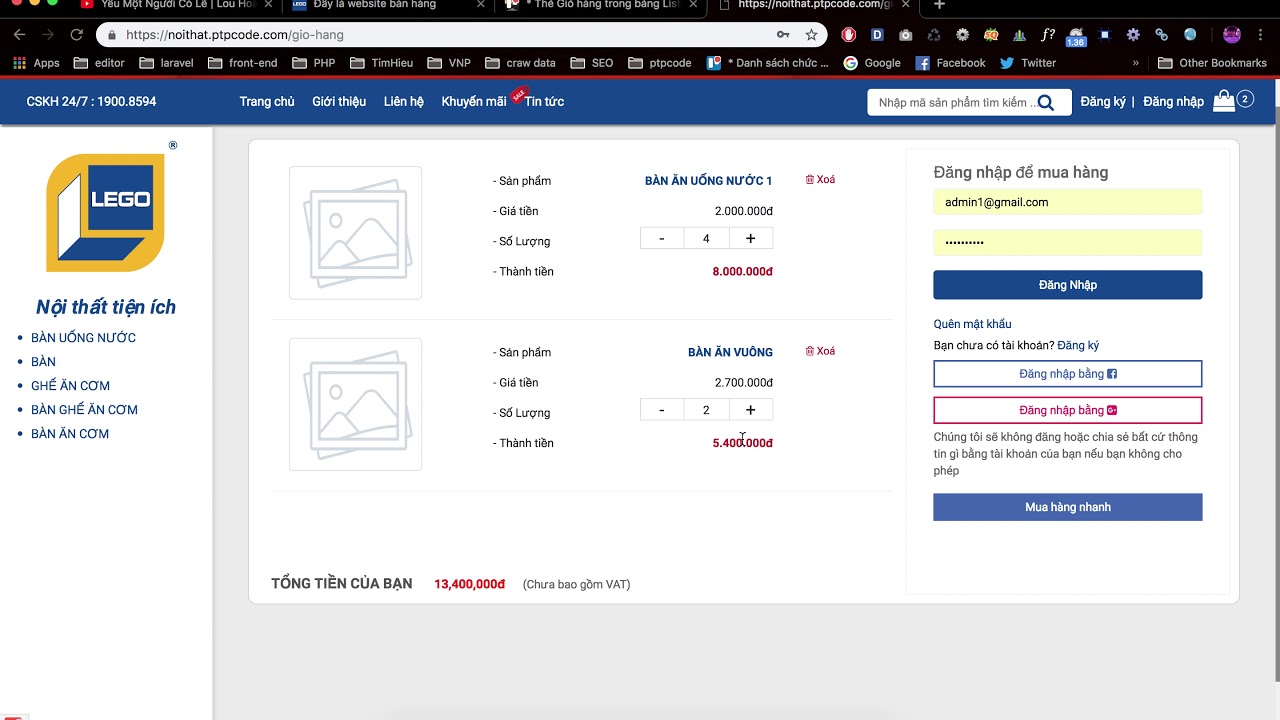
Task: Open Tin tức menu item
Action: pos(544,102)
